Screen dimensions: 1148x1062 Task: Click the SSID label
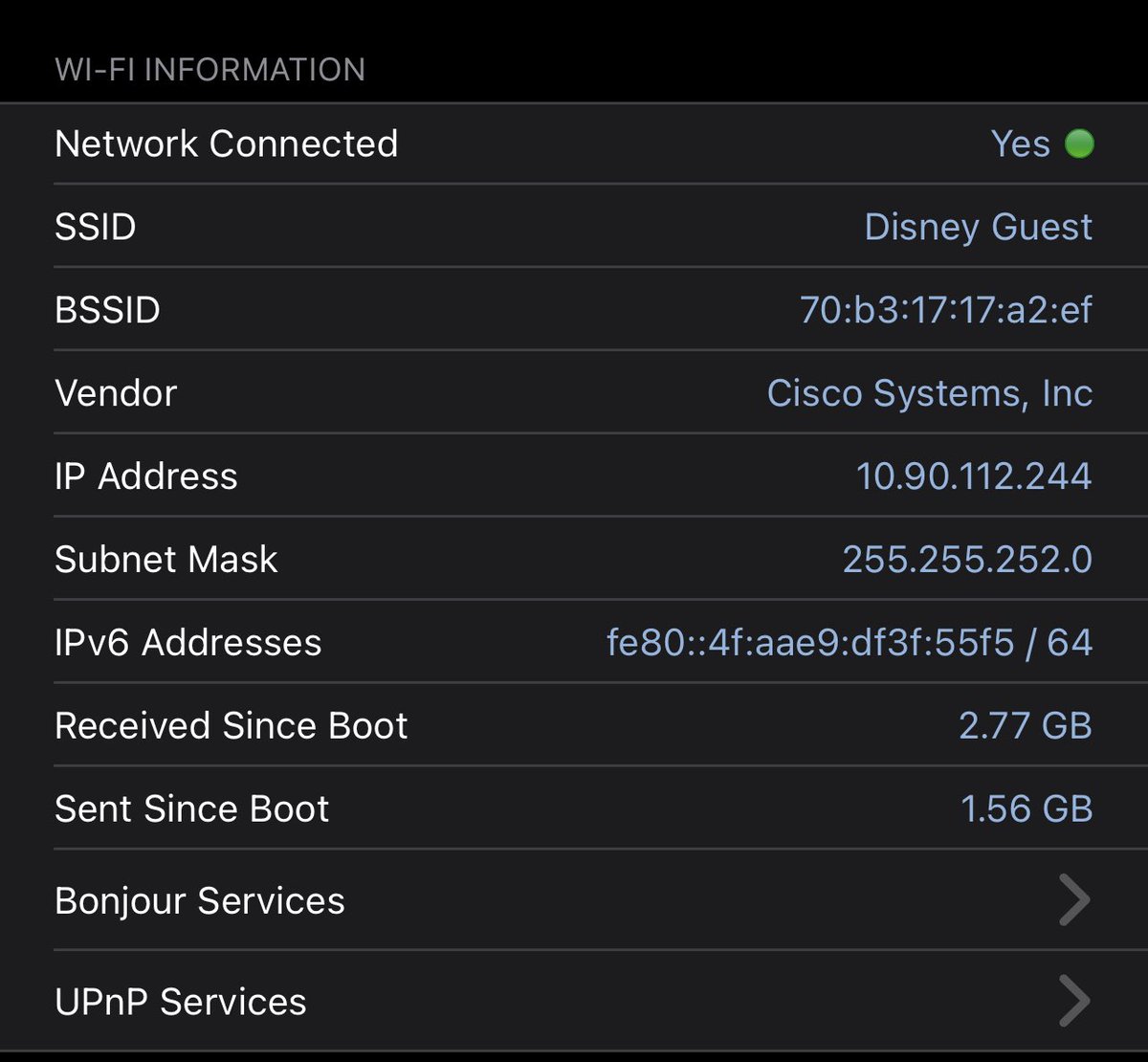coord(96,228)
